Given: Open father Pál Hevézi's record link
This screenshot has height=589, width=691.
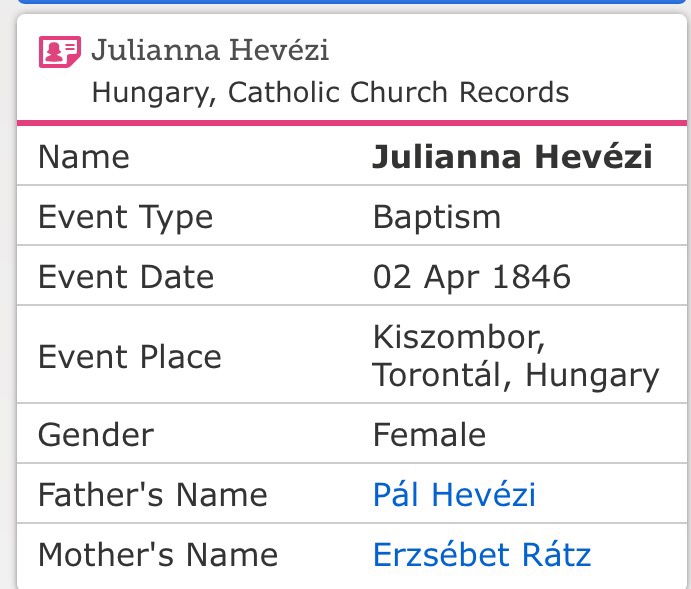Looking at the screenshot, I should [454, 495].
